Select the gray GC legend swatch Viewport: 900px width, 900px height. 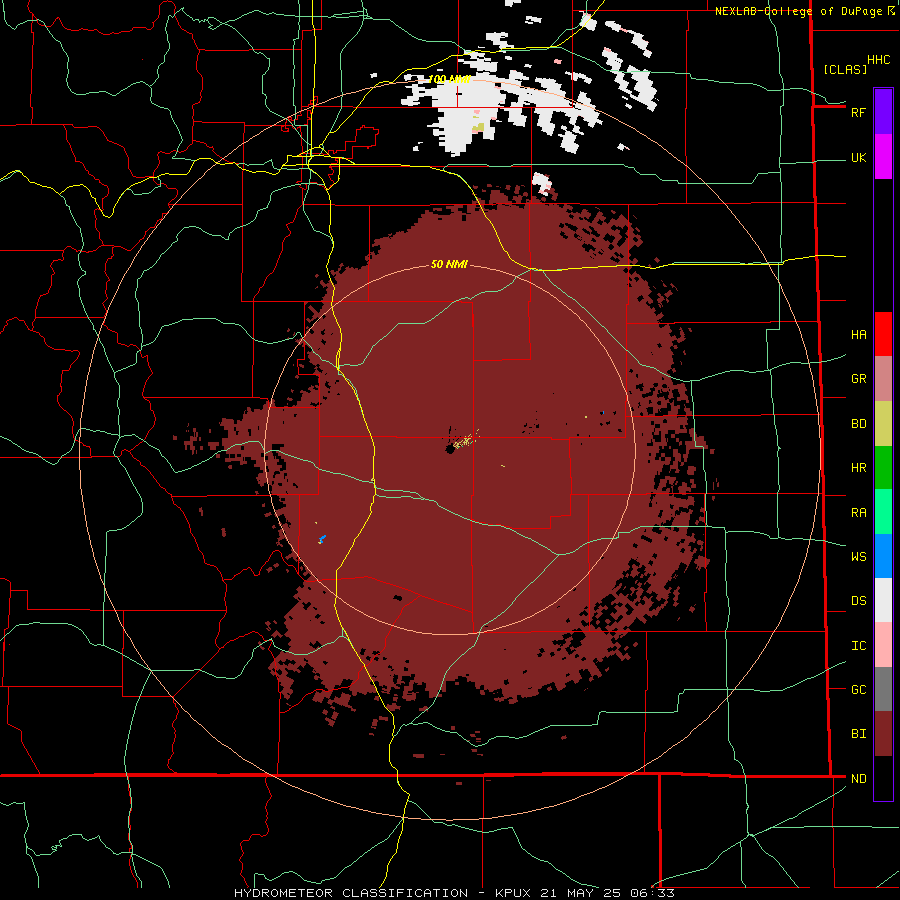pyautogui.click(x=883, y=689)
